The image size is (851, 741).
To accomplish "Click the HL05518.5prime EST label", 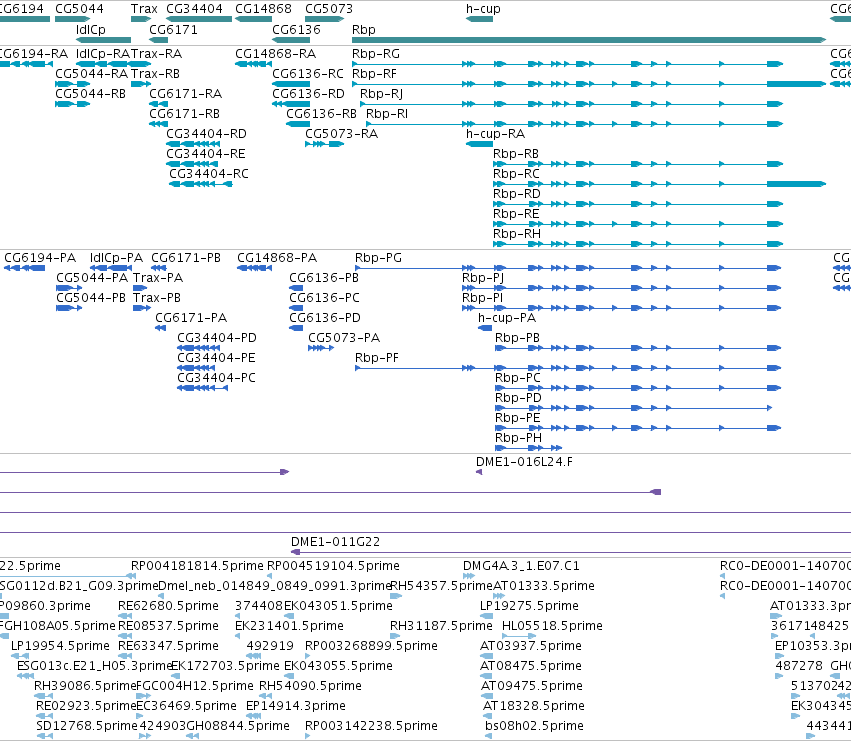I will (552, 626).
